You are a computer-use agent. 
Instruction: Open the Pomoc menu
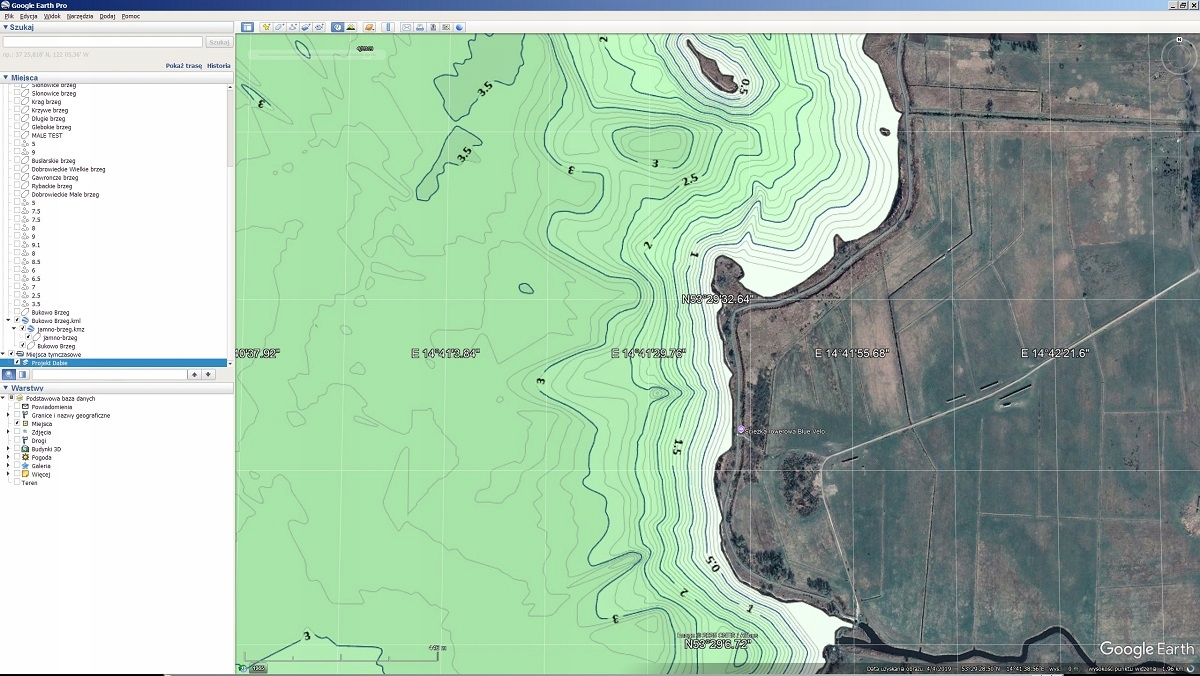click(x=131, y=16)
